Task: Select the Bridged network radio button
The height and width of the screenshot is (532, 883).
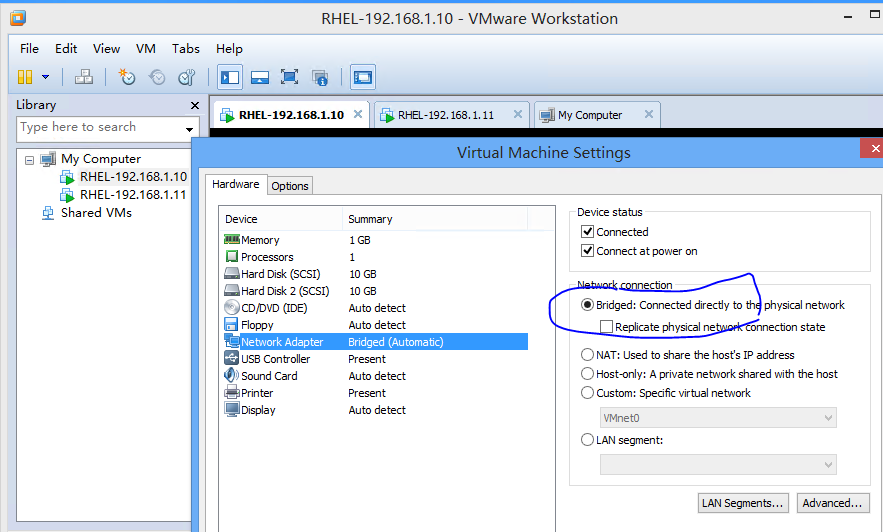Action: pyautogui.click(x=587, y=305)
